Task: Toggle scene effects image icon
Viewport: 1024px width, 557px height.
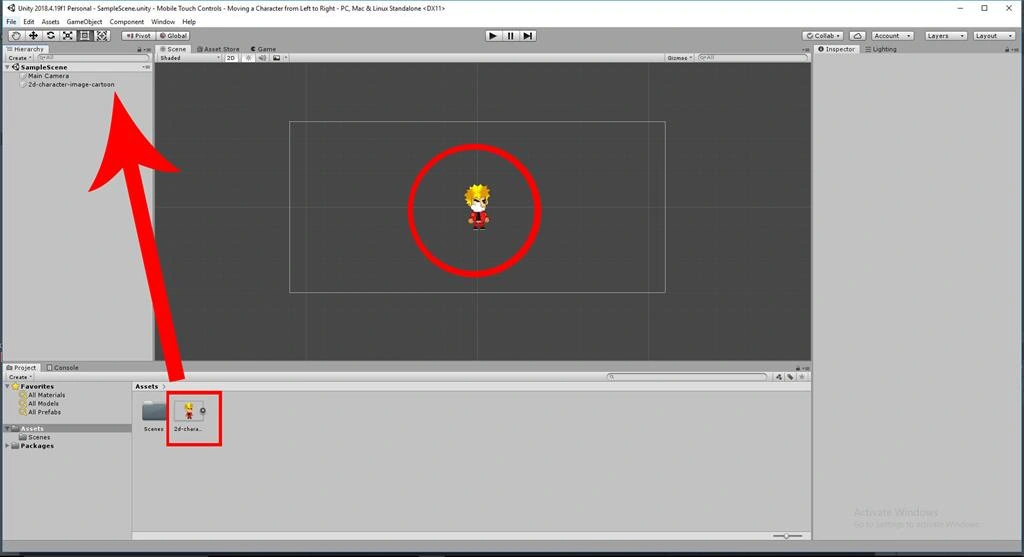Action: (x=276, y=58)
